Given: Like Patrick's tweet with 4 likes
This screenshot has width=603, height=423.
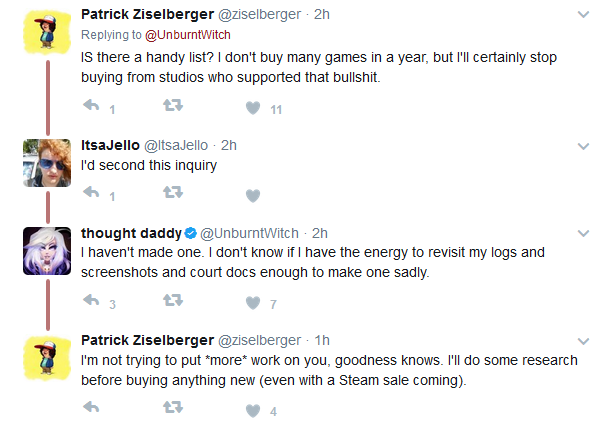Looking at the screenshot, I should pos(253,410).
